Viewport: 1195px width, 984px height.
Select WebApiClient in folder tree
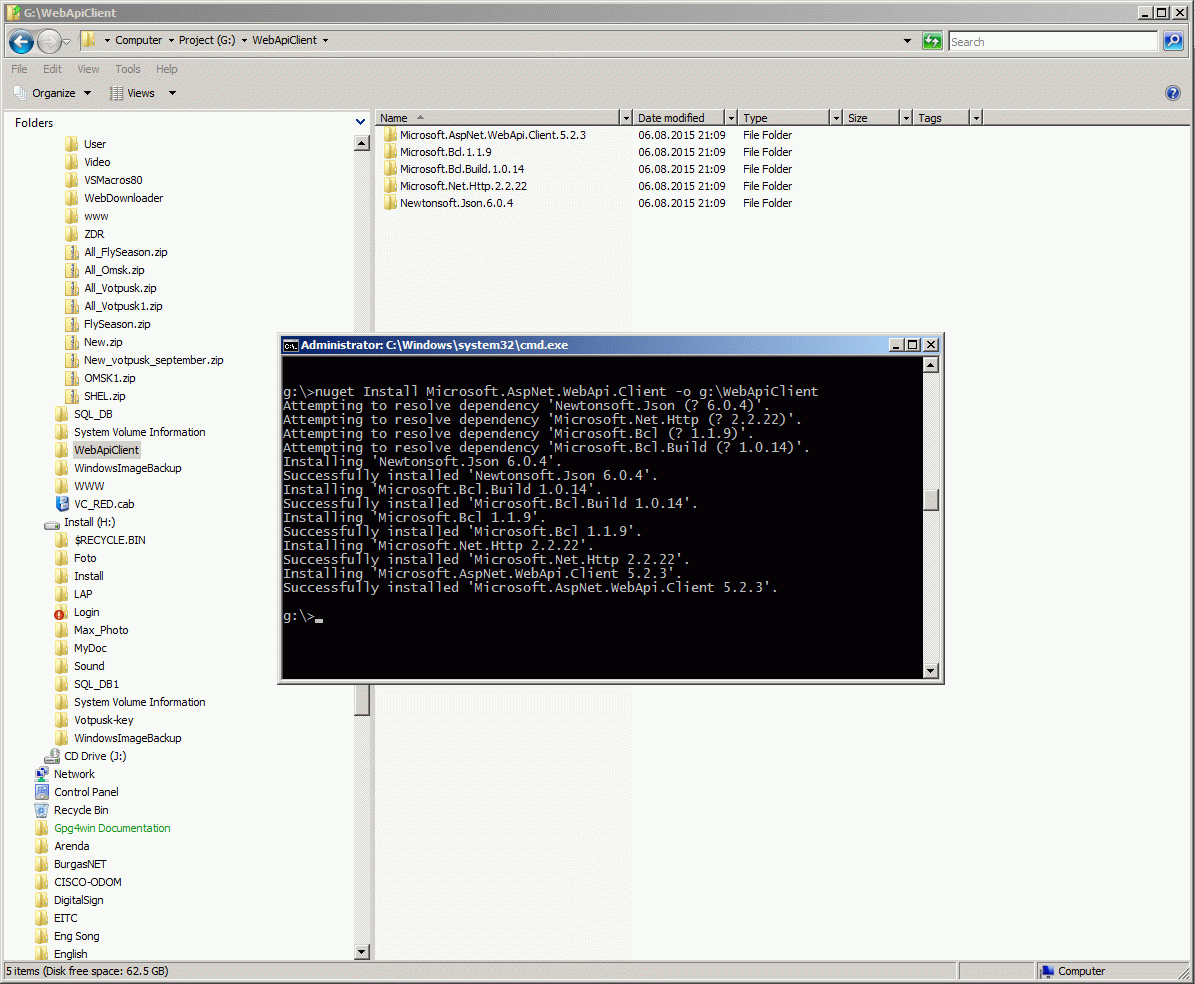(x=106, y=450)
